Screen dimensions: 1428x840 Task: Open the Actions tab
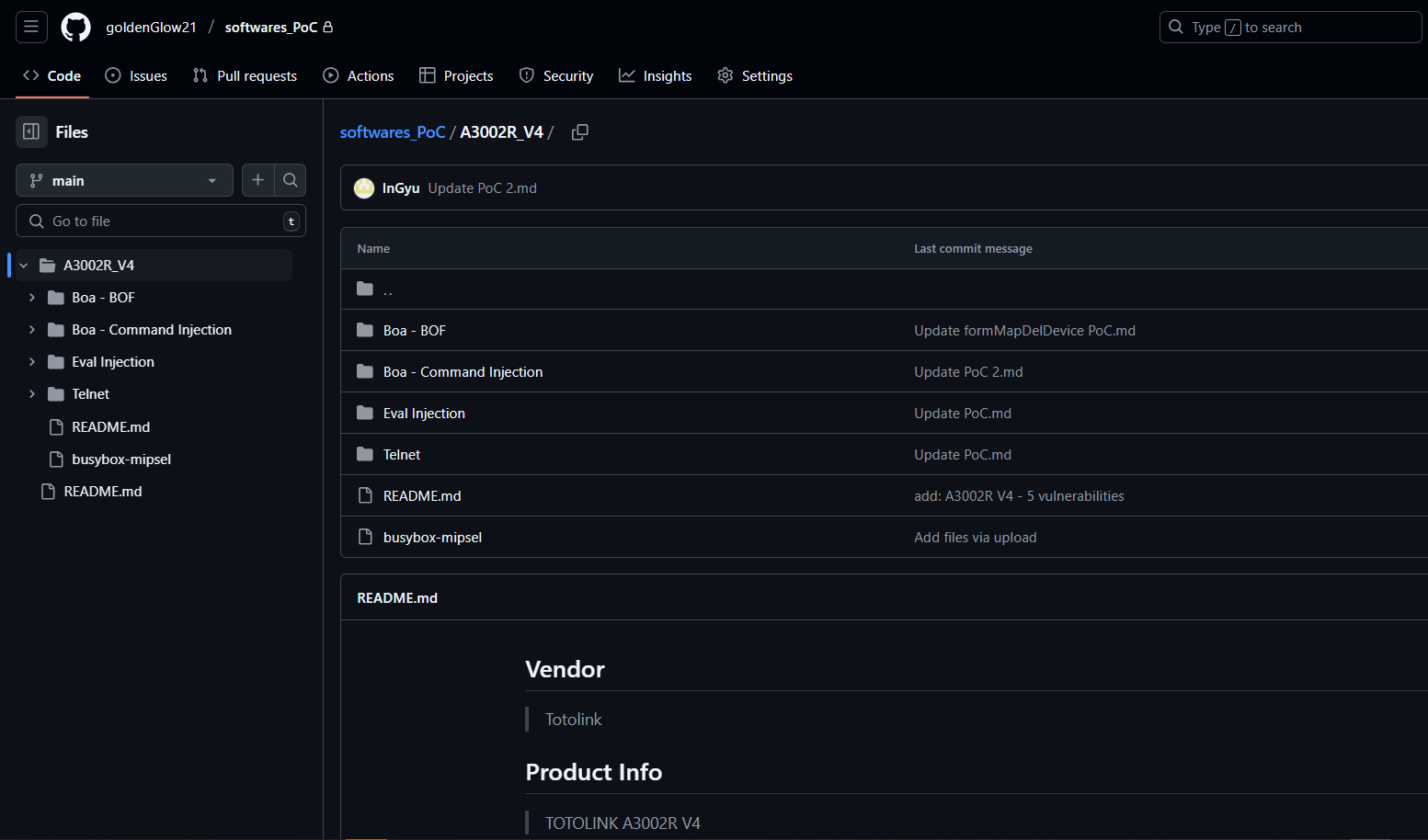(359, 76)
